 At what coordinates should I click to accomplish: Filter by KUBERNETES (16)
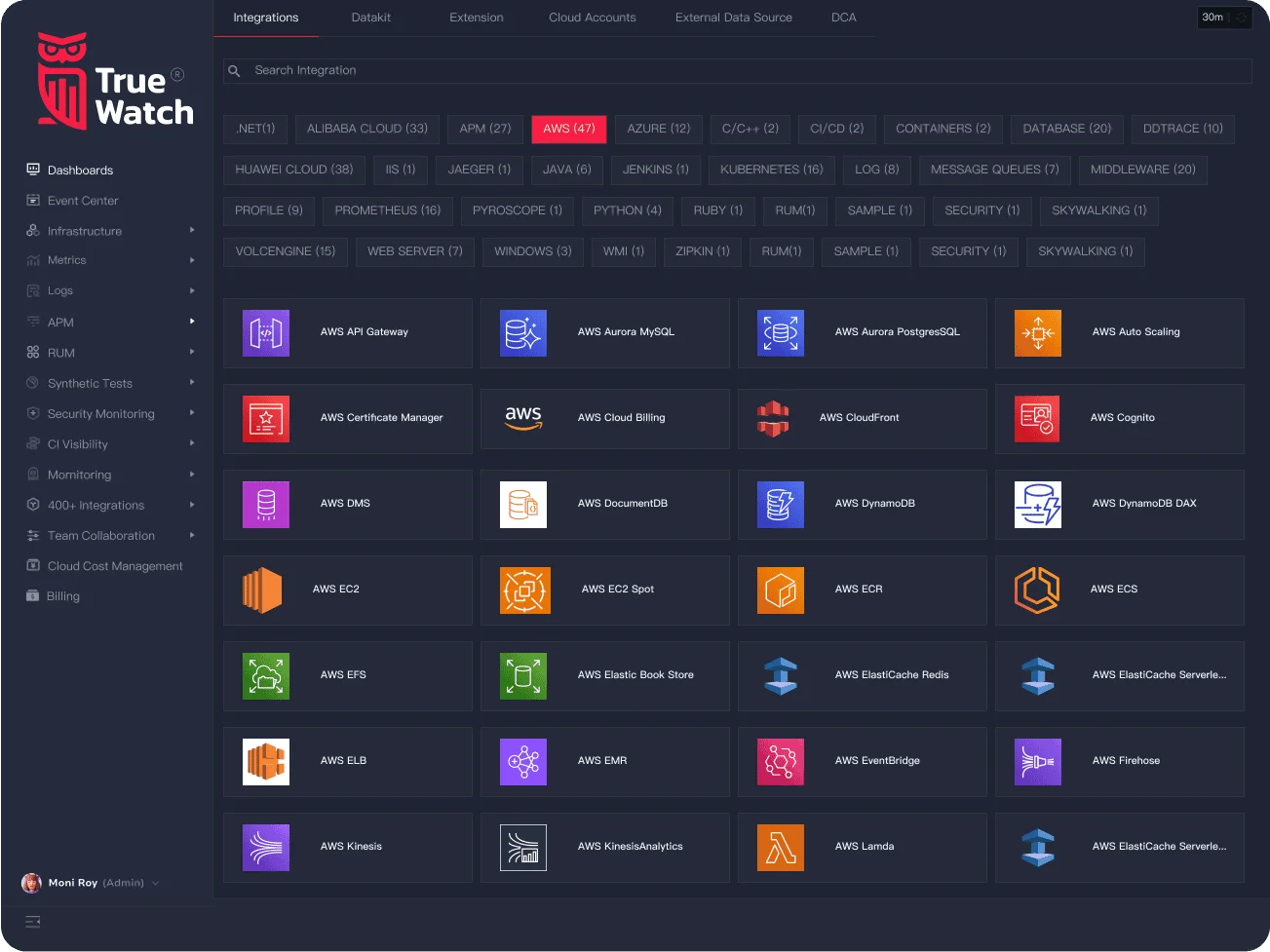tap(772, 170)
